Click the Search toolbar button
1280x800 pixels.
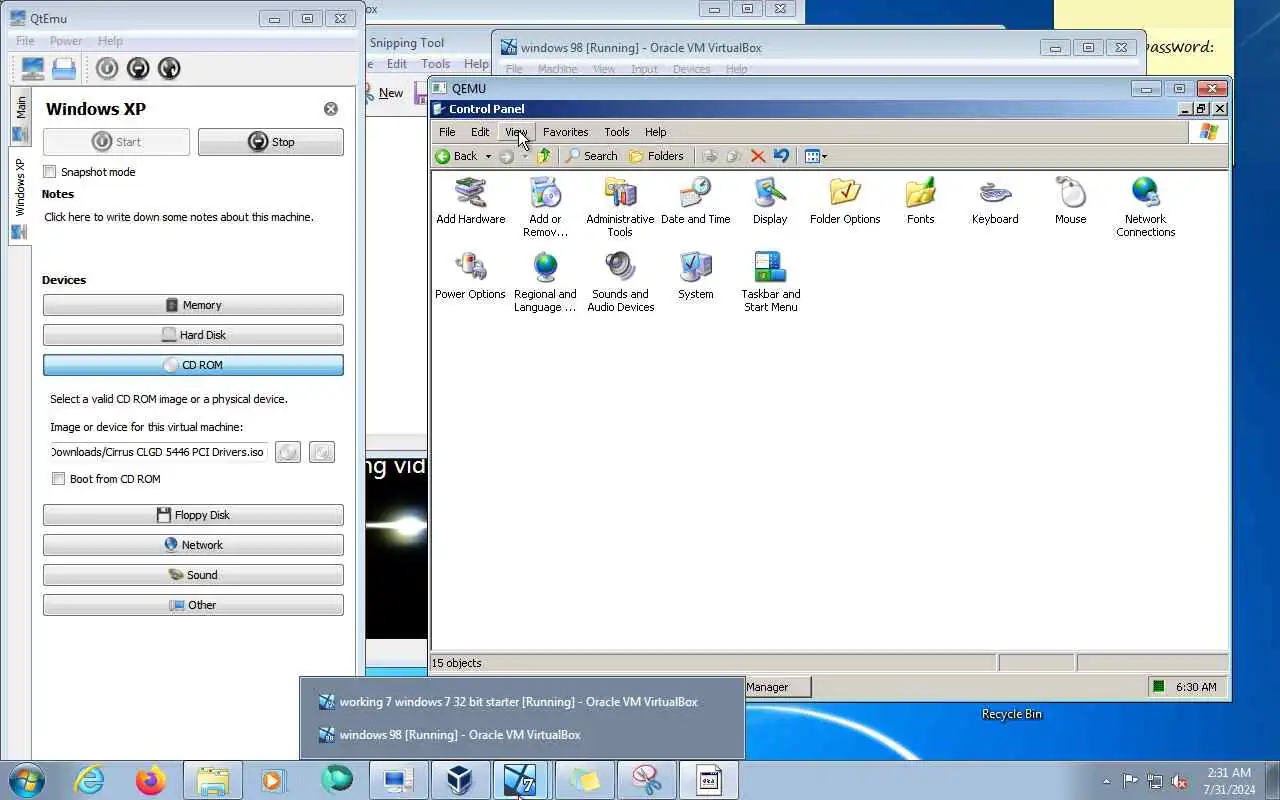coord(592,156)
